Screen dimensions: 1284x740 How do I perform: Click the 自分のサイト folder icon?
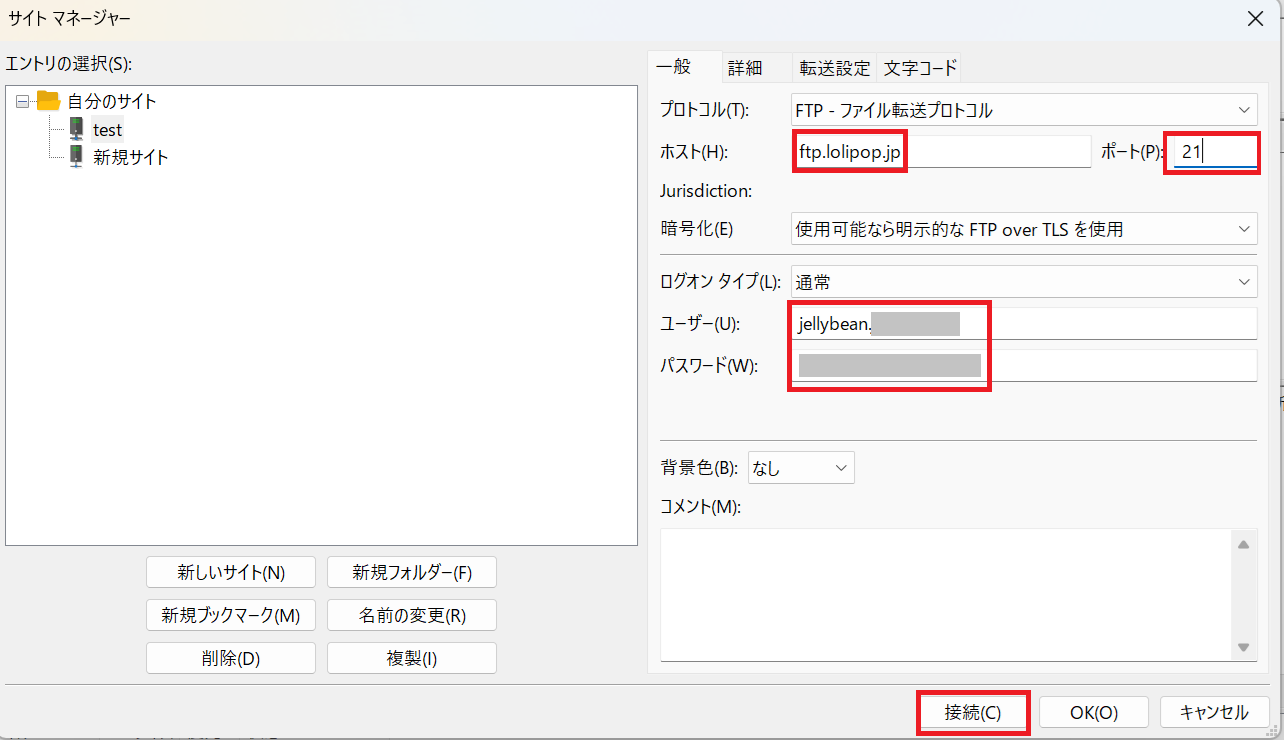[x=49, y=101]
